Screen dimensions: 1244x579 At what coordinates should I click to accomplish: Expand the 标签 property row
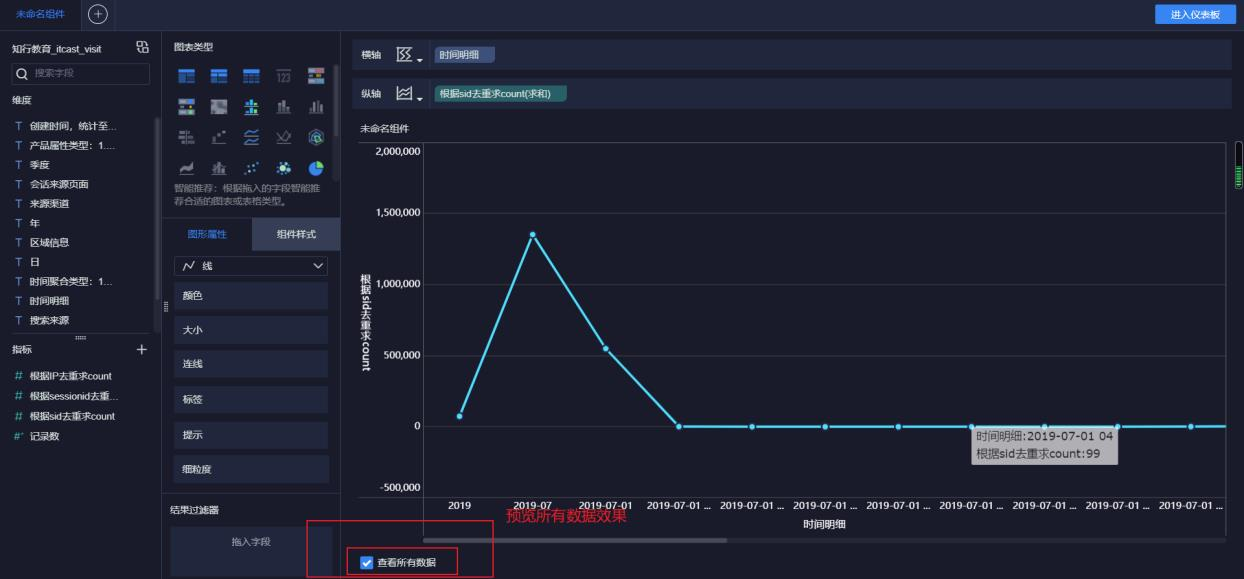[251, 399]
